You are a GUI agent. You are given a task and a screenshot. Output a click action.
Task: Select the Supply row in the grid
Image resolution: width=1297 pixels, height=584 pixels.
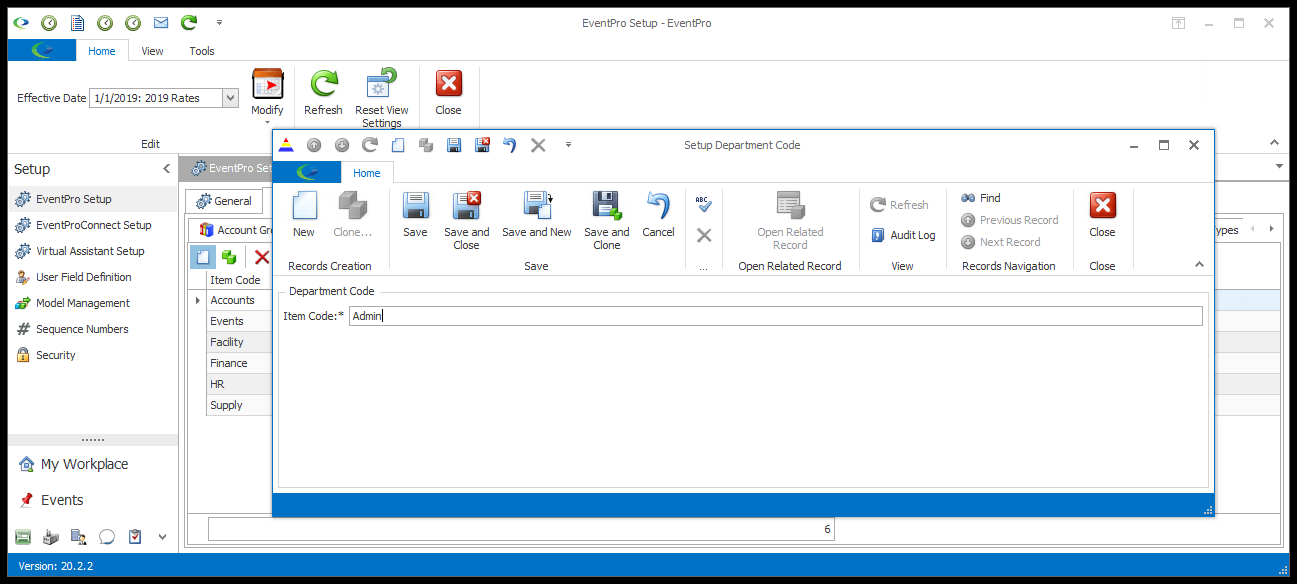click(238, 405)
